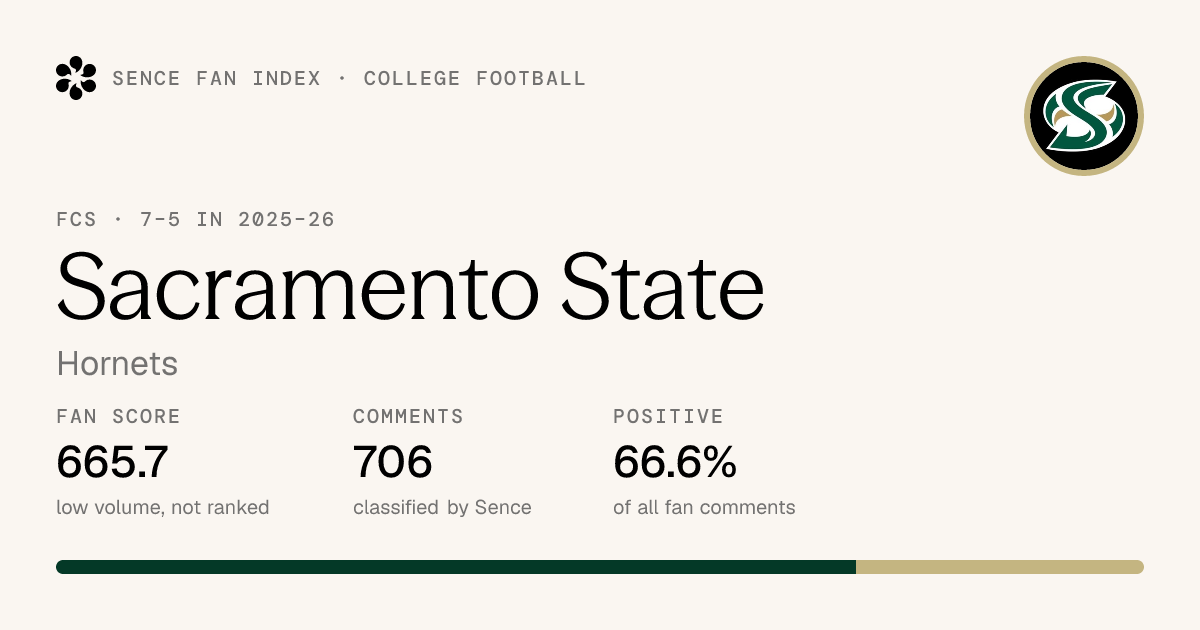Click the 665.7 fan score value

(112, 462)
